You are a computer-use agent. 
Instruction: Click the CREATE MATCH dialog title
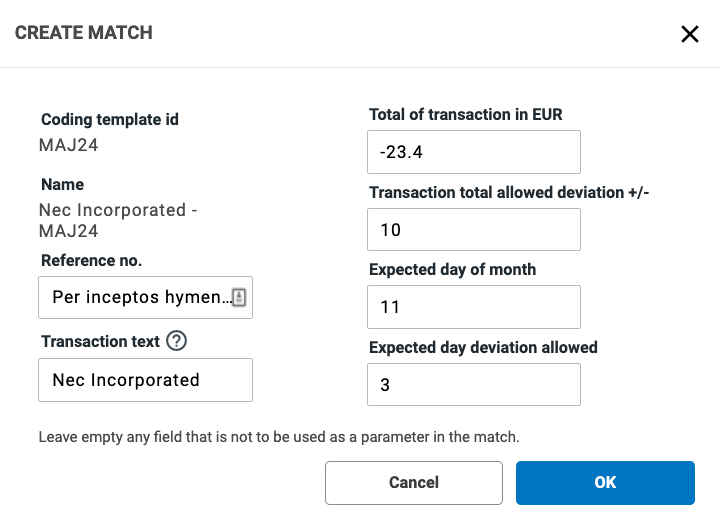pos(84,33)
